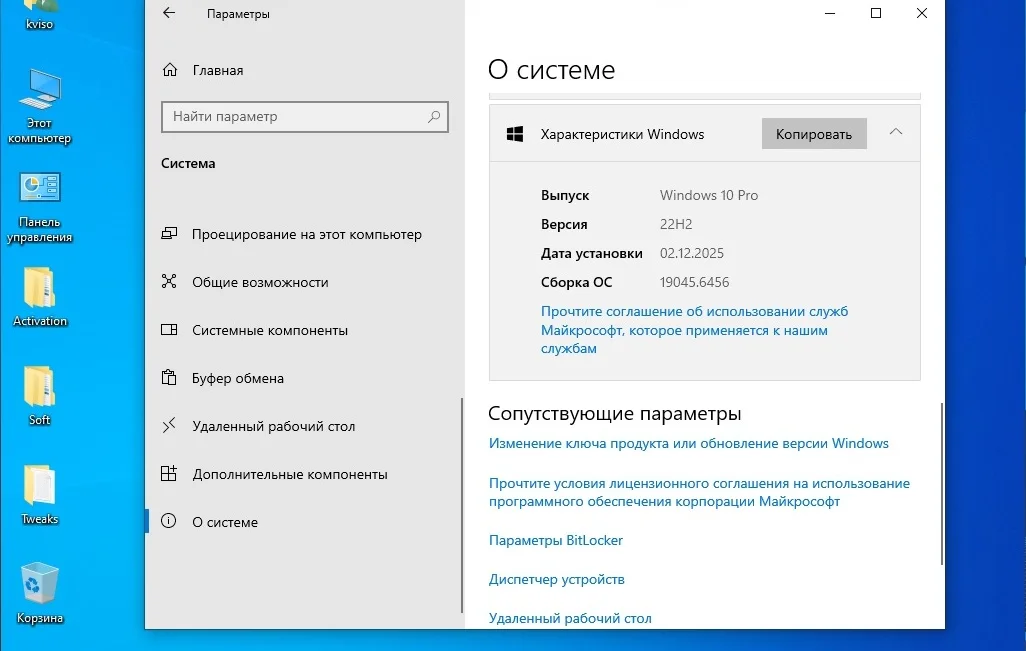Image resolution: width=1026 pixels, height=651 pixels.
Task: Collapse the Характеристики Windows section chevron
Action: 896,133
